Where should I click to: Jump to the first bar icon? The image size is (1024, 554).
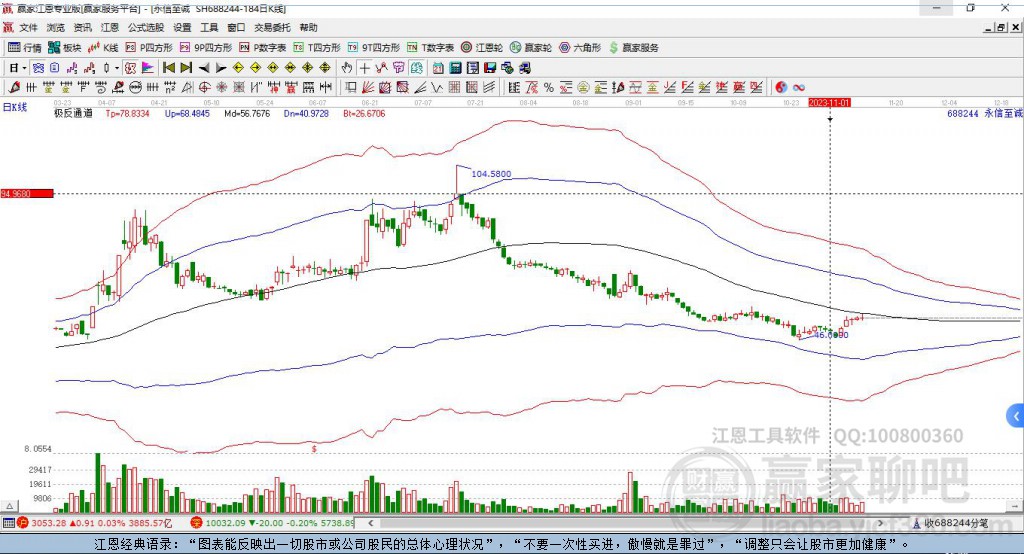pyautogui.click(x=168, y=68)
